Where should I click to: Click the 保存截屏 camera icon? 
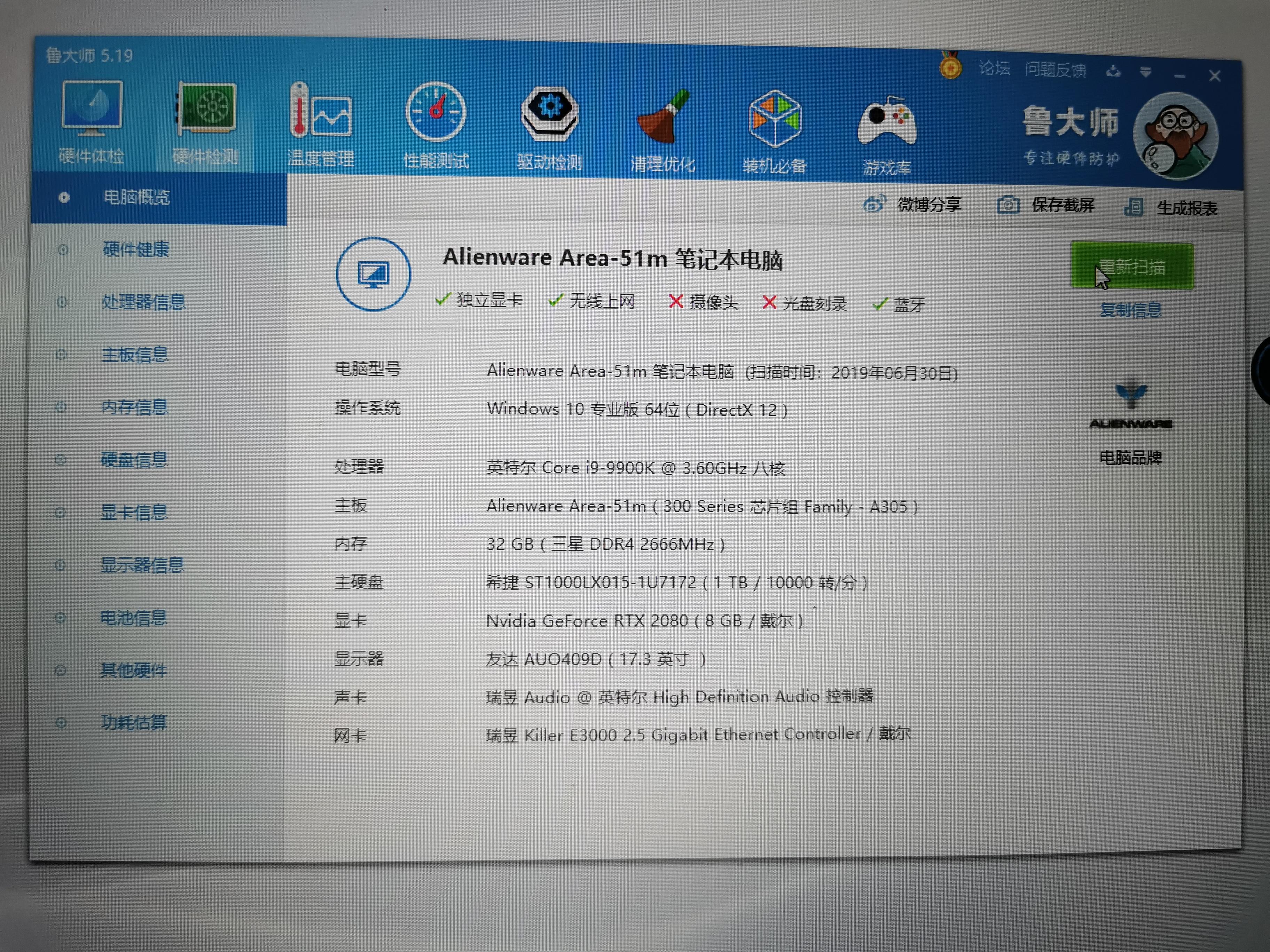click(1008, 205)
